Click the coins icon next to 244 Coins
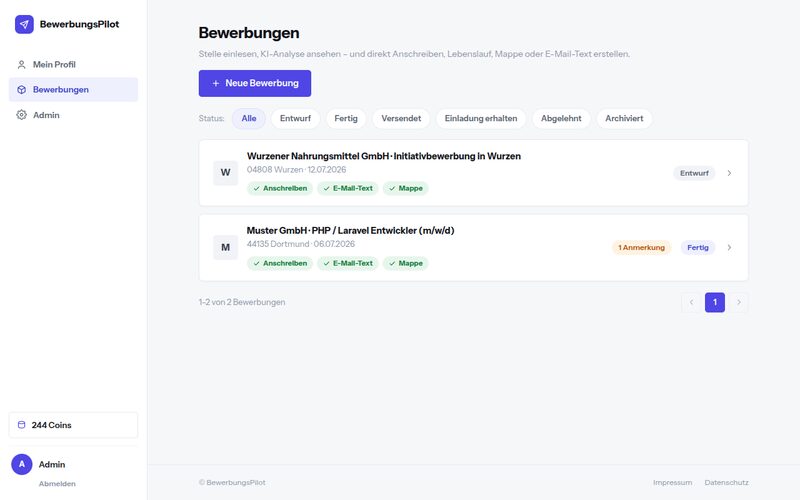The image size is (800, 500). coord(21,425)
